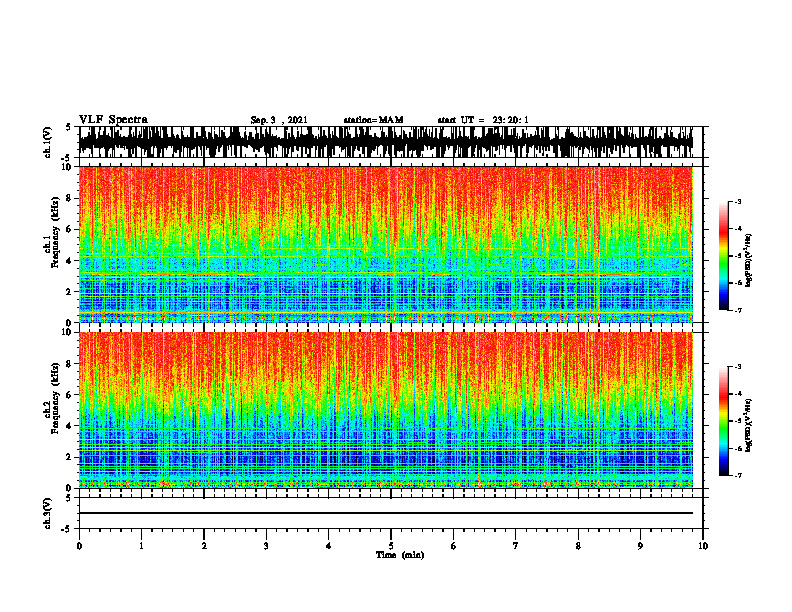The image size is (792, 612).
Task: Click the '-3' label on upper colorbar
Action: pos(738,201)
